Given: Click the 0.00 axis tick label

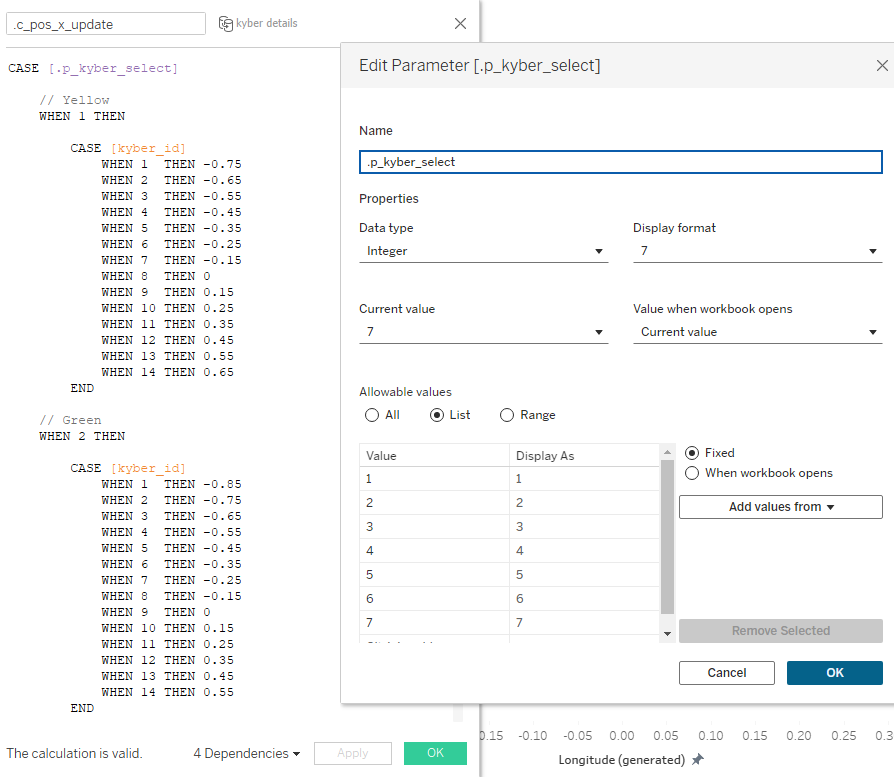Looking at the screenshot, I should (x=621, y=736).
